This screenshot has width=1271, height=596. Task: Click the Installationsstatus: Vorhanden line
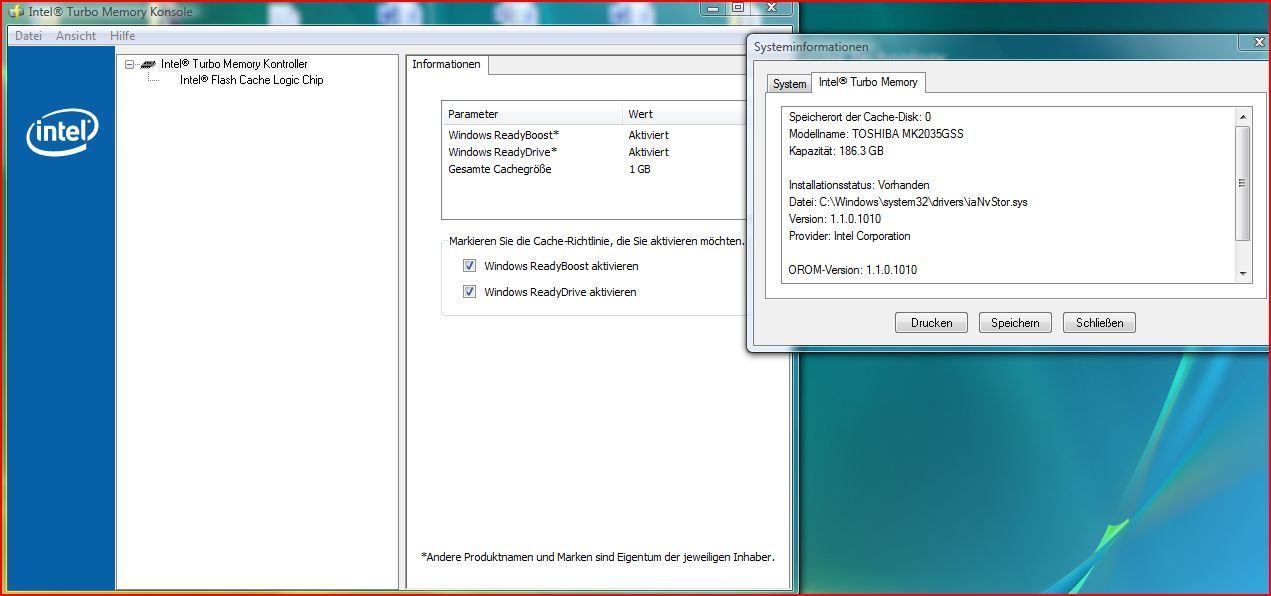click(x=859, y=185)
